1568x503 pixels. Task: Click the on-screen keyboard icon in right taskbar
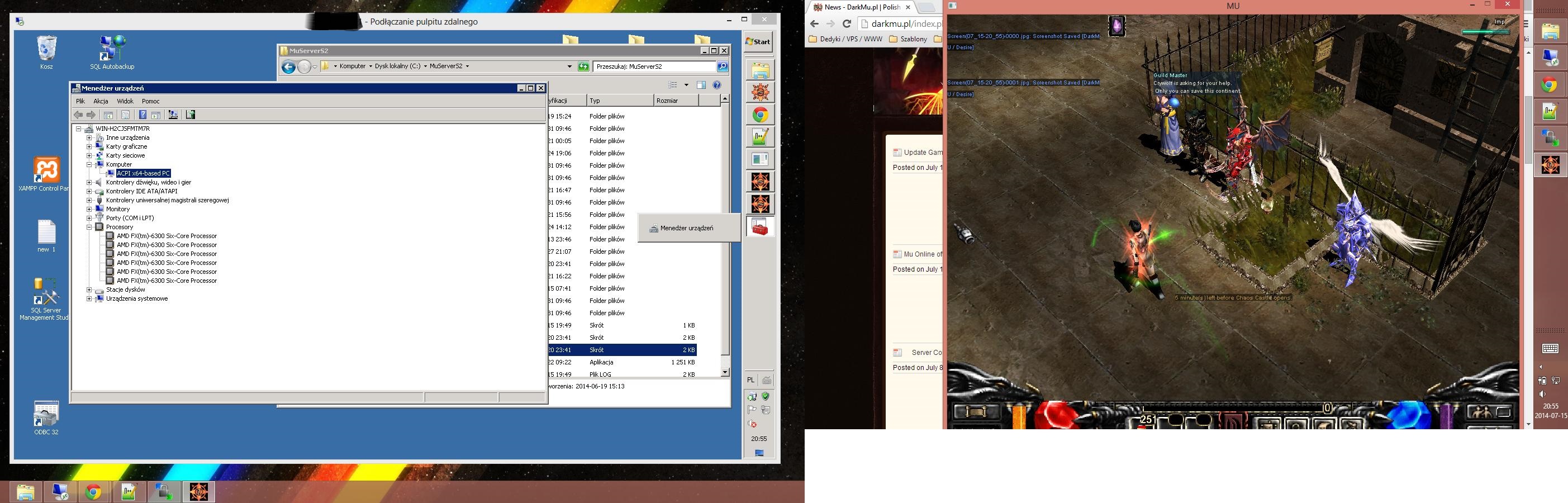click(x=1550, y=349)
